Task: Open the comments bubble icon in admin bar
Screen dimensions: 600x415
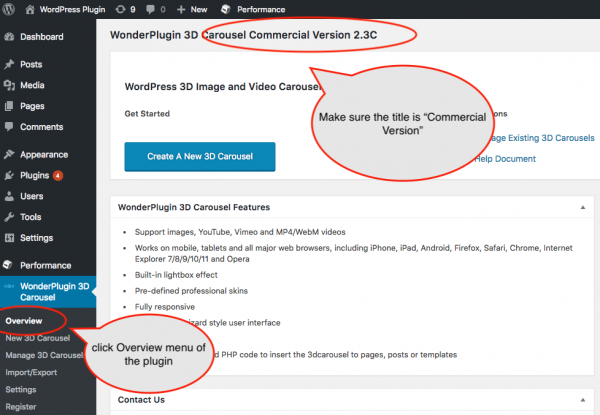Action: point(153,9)
